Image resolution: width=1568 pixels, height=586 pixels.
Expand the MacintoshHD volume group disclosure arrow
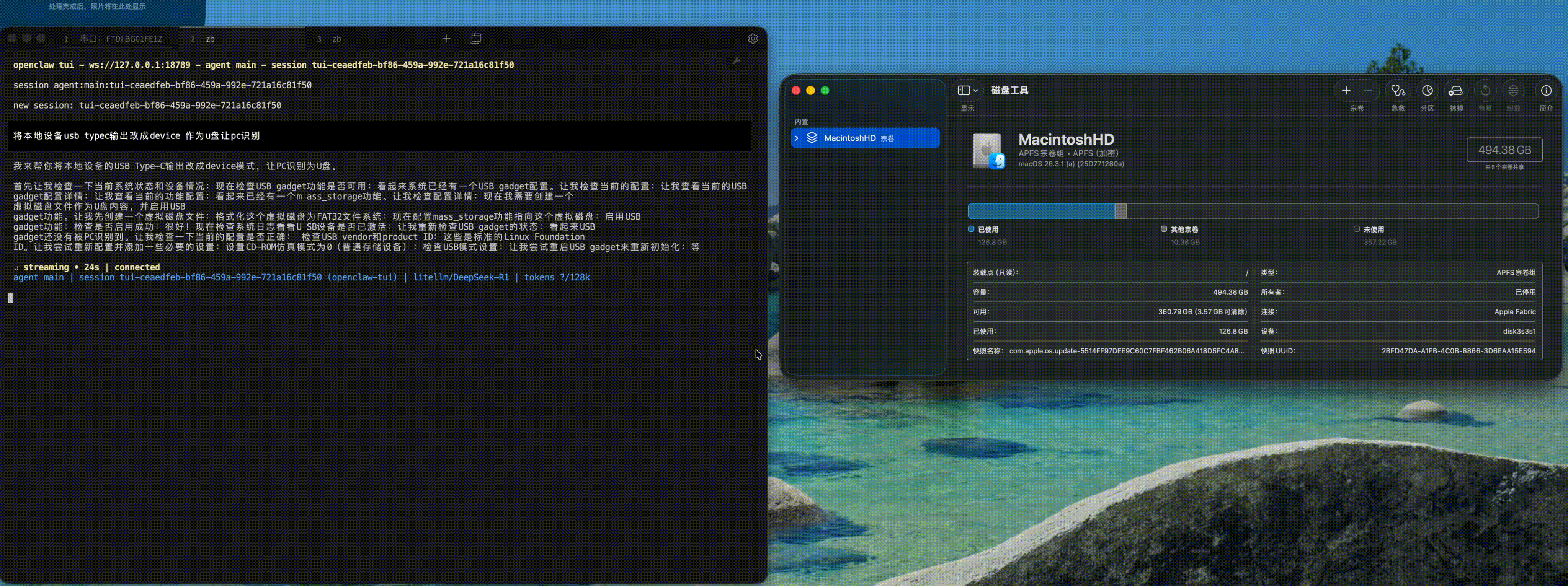tap(797, 138)
